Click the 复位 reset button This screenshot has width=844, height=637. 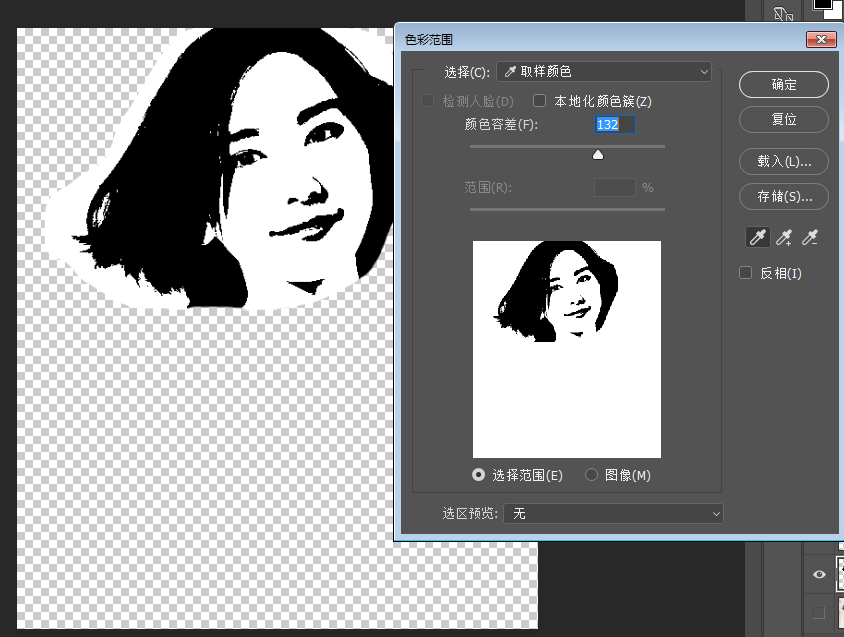tap(784, 120)
